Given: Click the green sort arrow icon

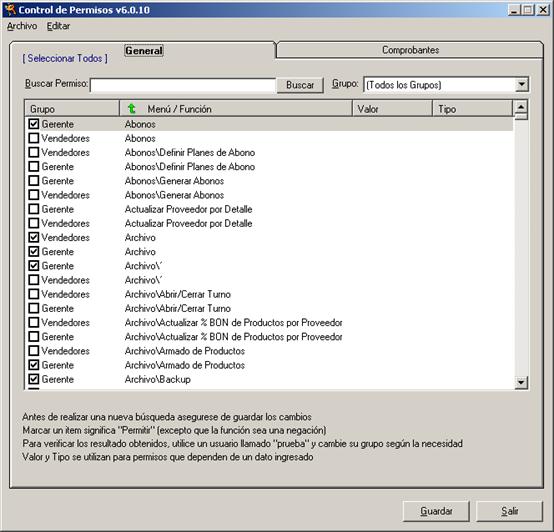Looking at the screenshot, I should (x=131, y=108).
